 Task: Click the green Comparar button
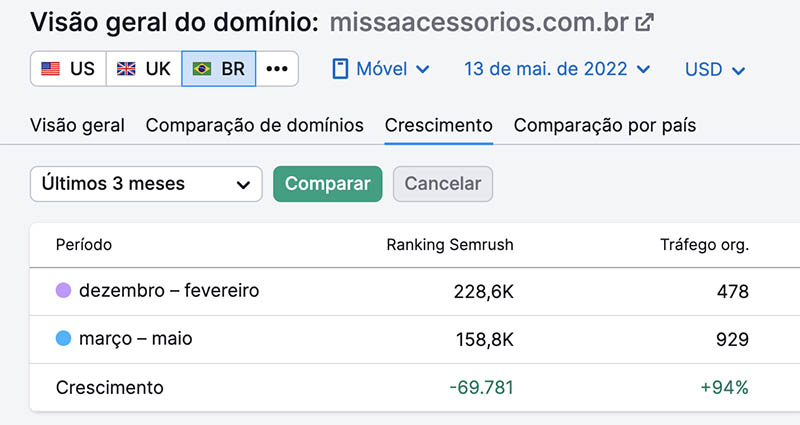click(x=328, y=184)
